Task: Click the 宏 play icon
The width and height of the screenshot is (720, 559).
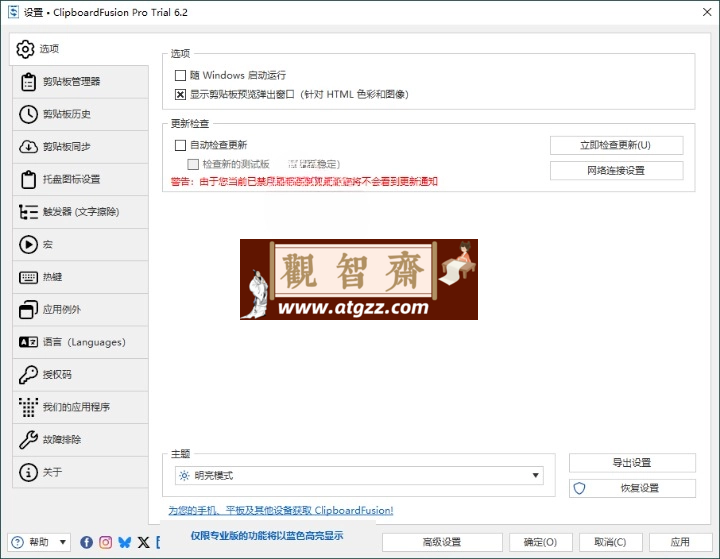Action: pos(28,244)
